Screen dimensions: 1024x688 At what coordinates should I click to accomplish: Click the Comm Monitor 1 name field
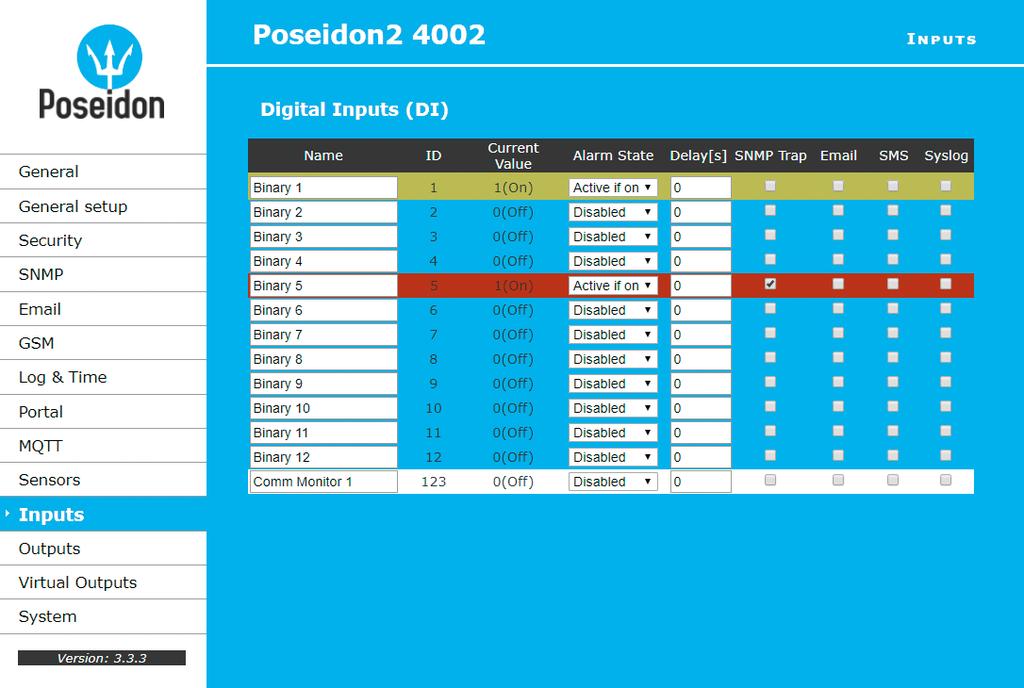(323, 482)
